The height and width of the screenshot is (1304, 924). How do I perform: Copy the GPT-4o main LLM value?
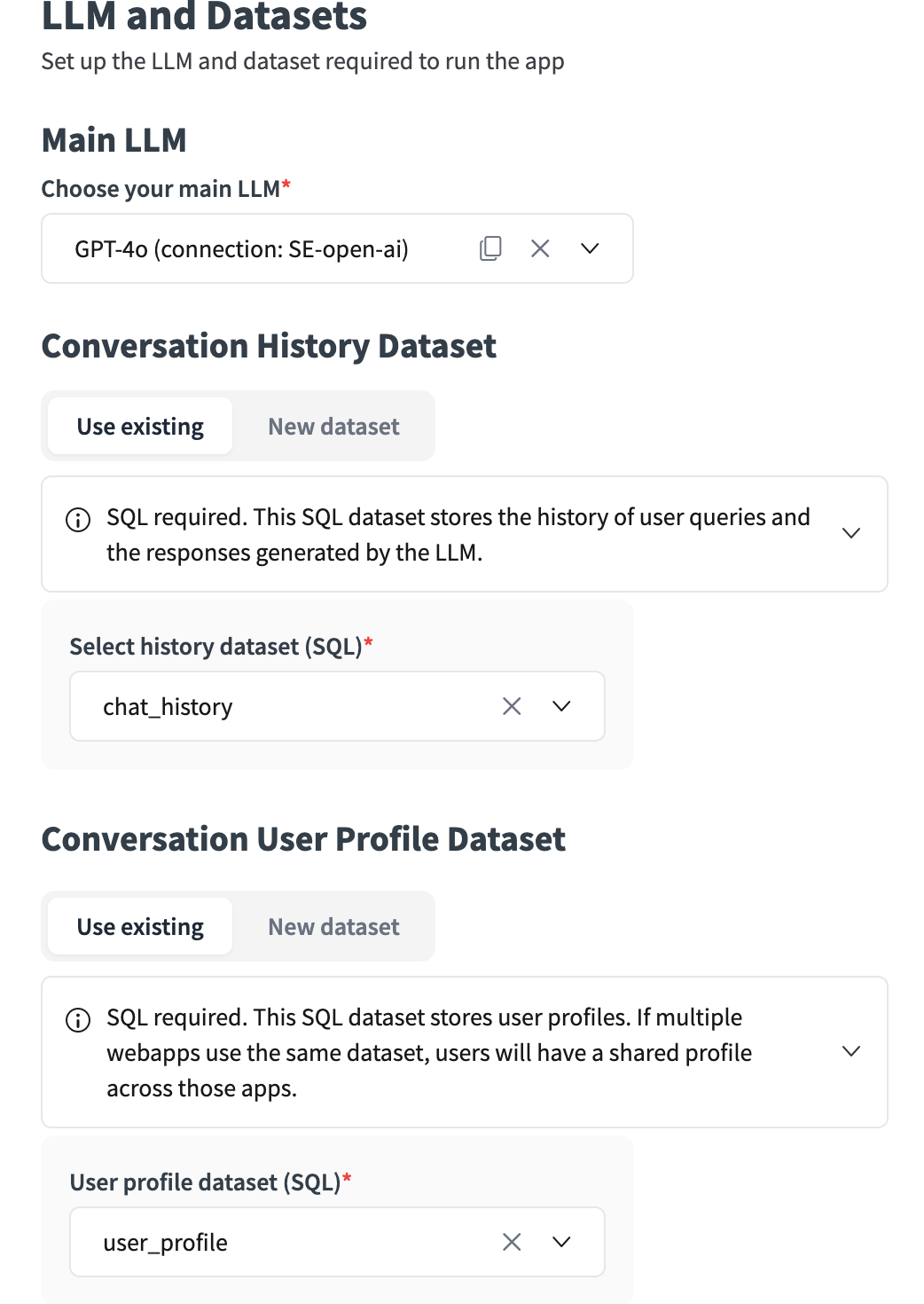[x=490, y=248]
